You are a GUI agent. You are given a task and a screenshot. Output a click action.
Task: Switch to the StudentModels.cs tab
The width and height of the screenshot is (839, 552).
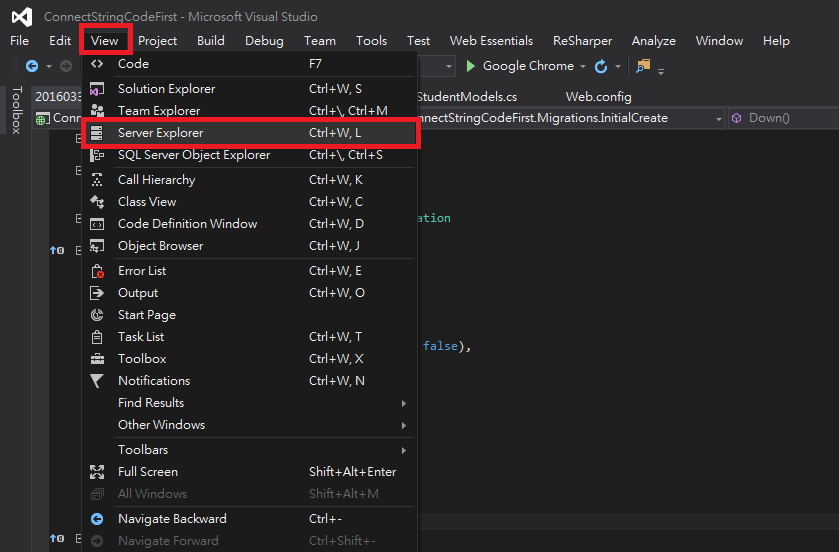pyautogui.click(x=467, y=97)
